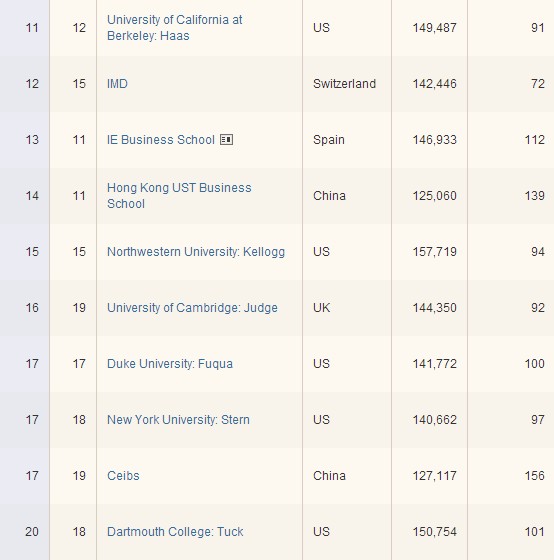
Task: Open the IE Business School link
Action: click(161, 140)
